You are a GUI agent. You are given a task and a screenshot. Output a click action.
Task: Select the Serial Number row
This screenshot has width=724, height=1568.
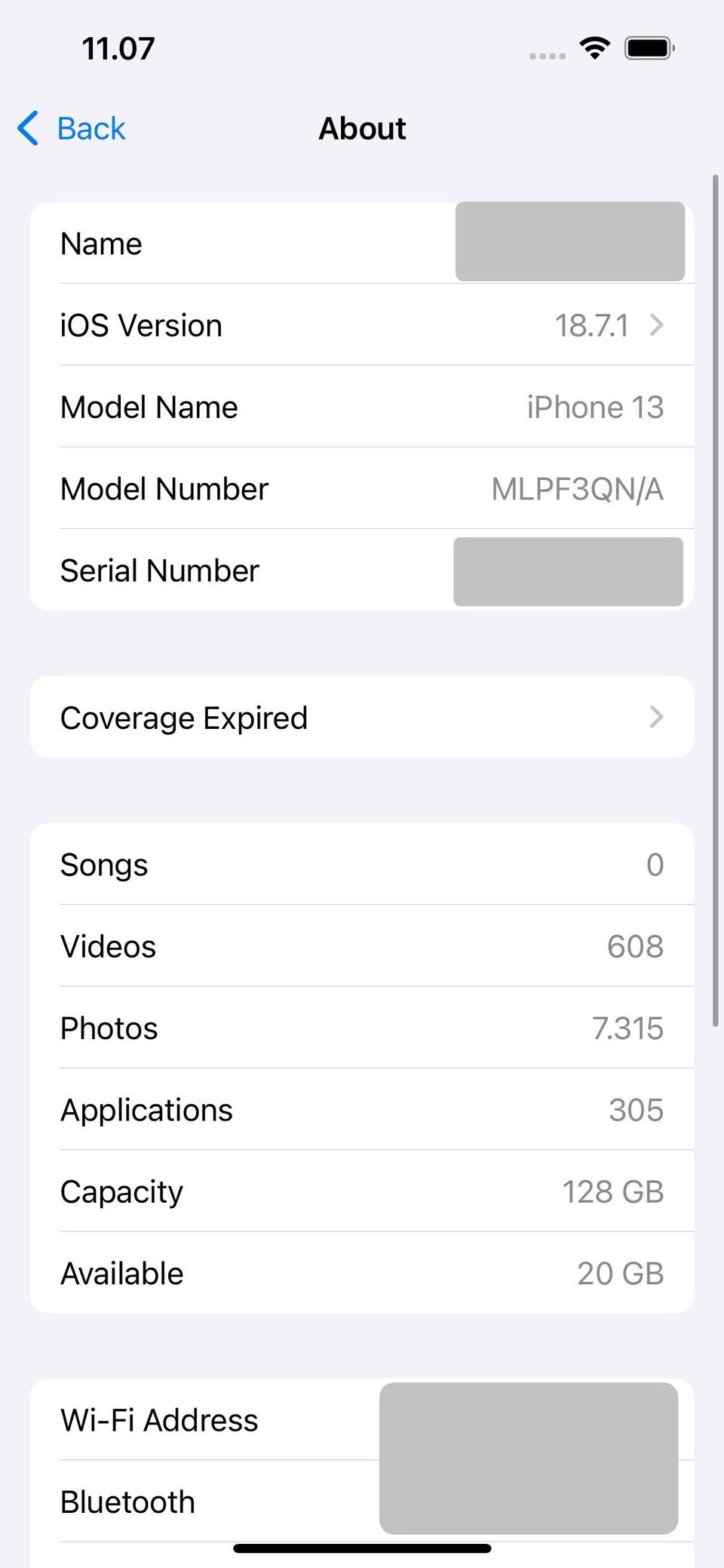[x=362, y=570]
